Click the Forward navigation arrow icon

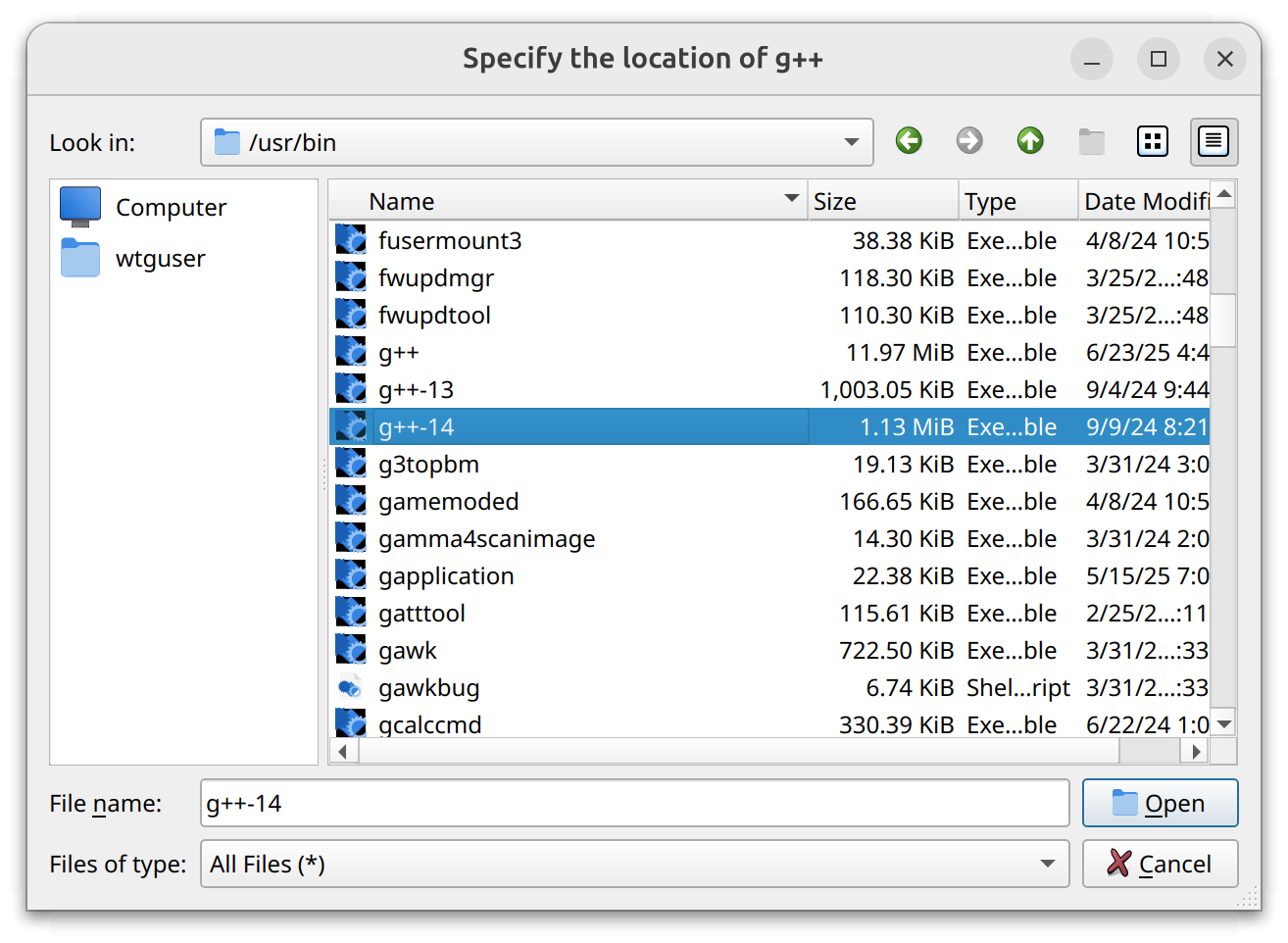(969, 141)
